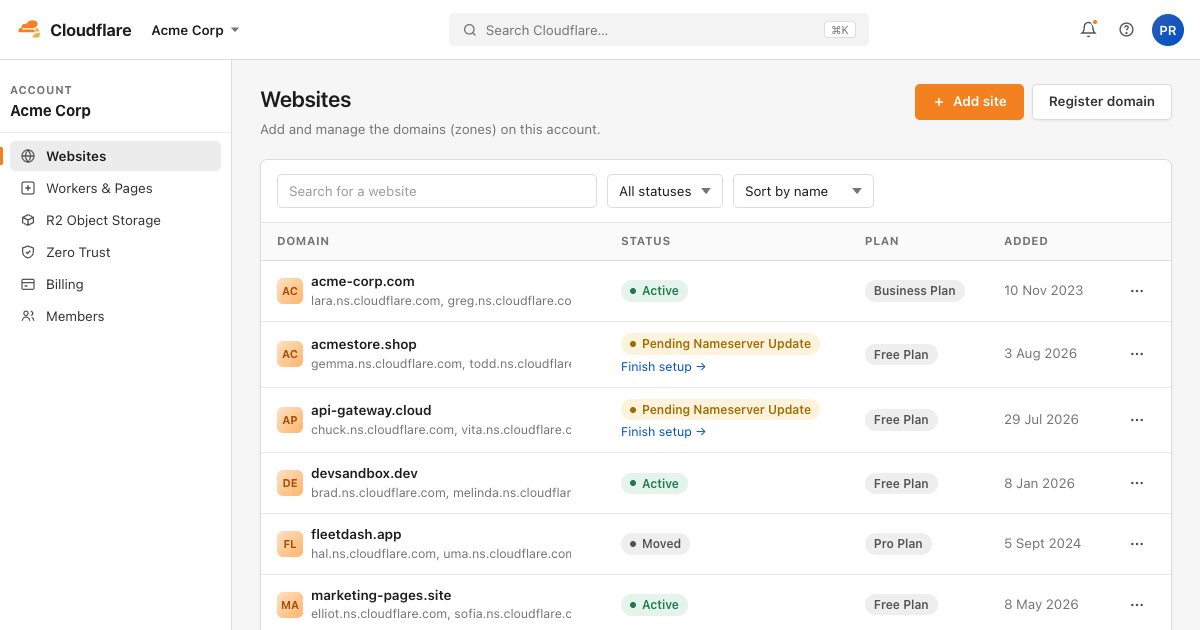Click the Active badge for marketing-pages.site
Screen dimensions: 1200x630
click(x=654, y=605)
